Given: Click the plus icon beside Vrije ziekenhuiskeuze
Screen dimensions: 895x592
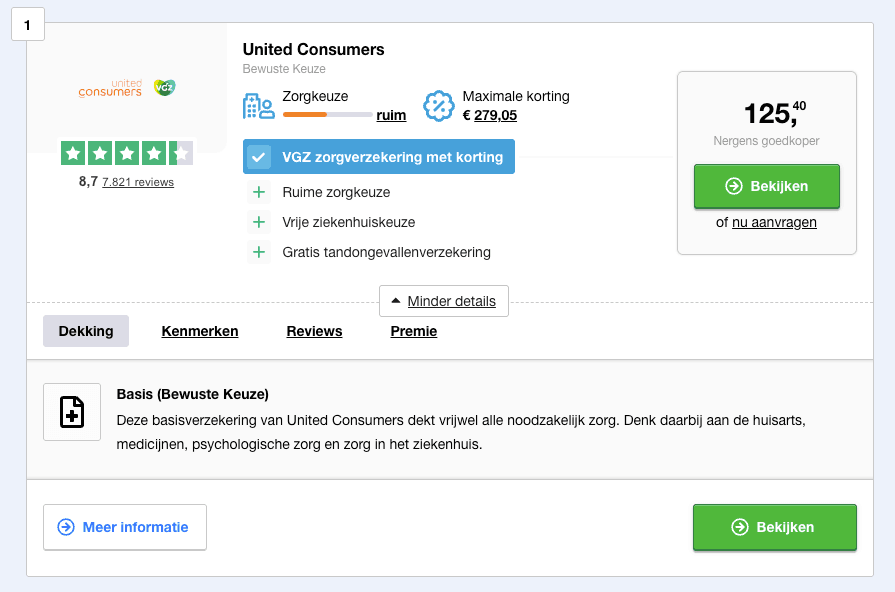Looking at the screenshot, I should pos(259,222).
